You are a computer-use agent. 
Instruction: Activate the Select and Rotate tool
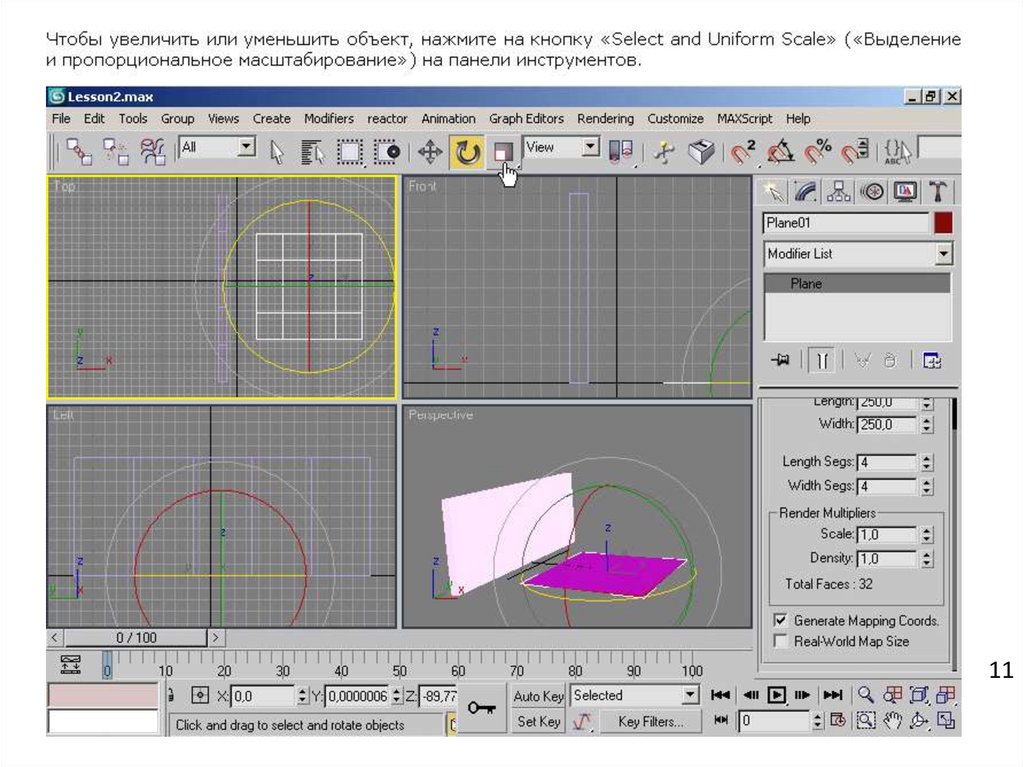pyautogui.click(x=467, y=152)
